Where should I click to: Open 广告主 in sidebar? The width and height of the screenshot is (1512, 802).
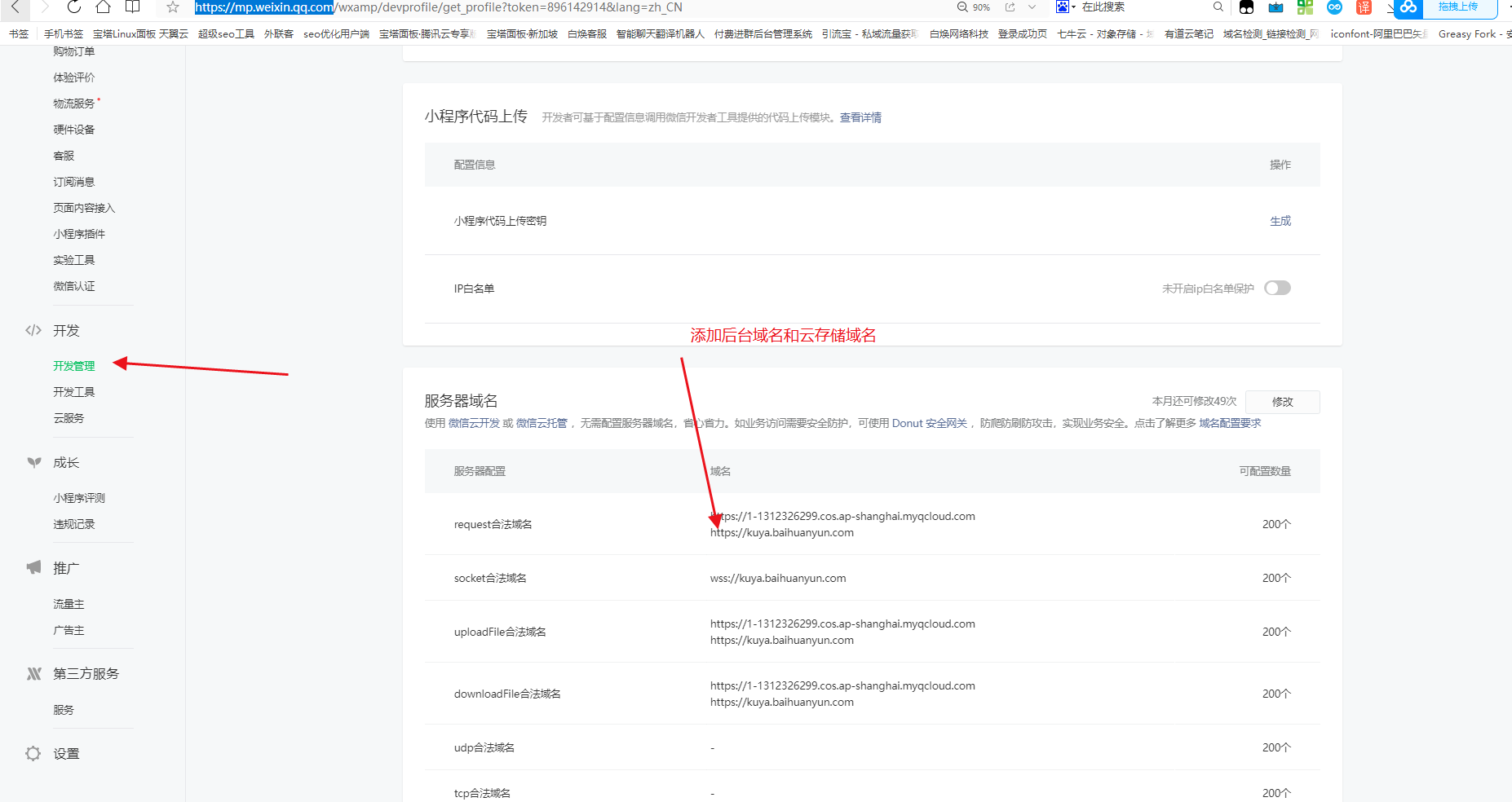(x=69, y=630)
